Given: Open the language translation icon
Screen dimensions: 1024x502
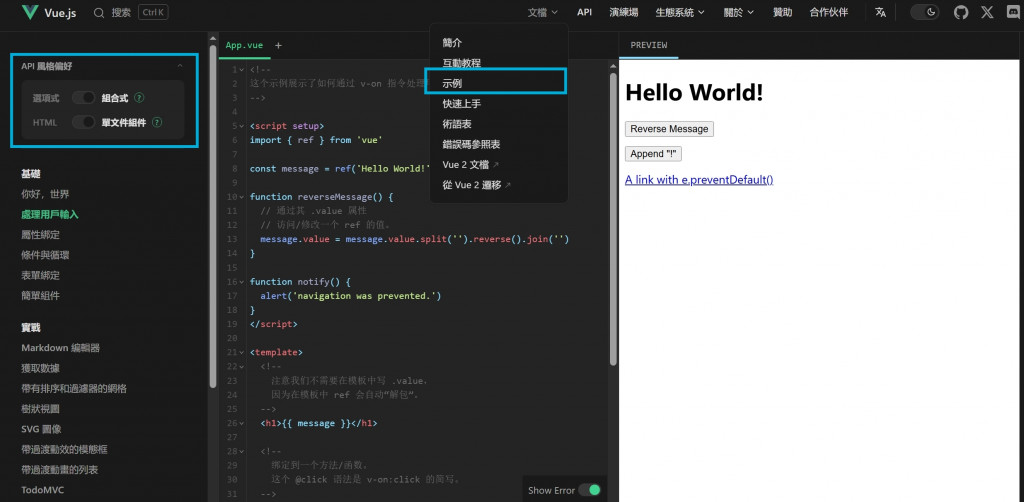Looking at the screenshot, I should pyautogui.click(x=880, y=12).
